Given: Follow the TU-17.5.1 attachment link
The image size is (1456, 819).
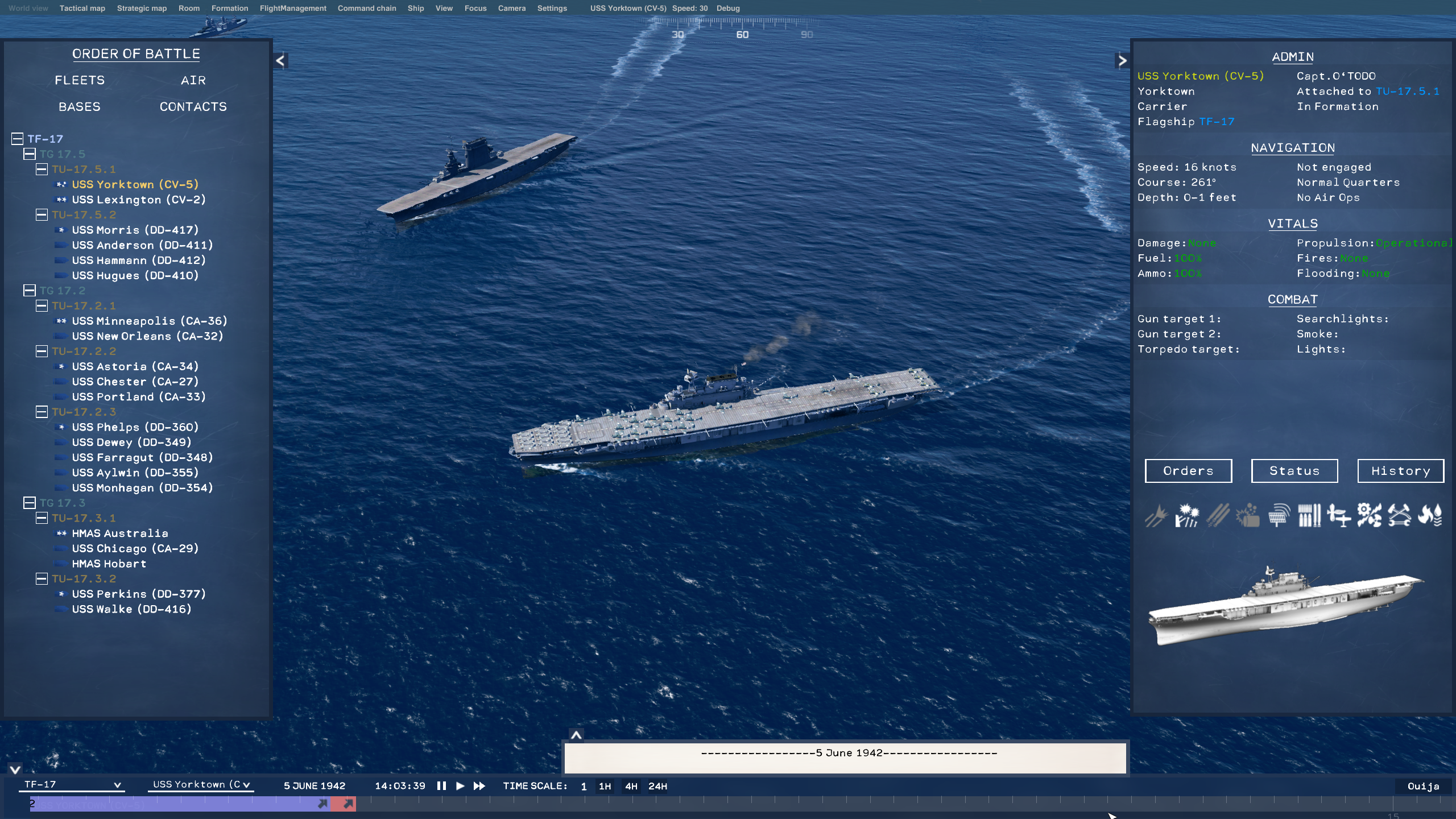Looking at the screenshot, I should [1408, 91].
